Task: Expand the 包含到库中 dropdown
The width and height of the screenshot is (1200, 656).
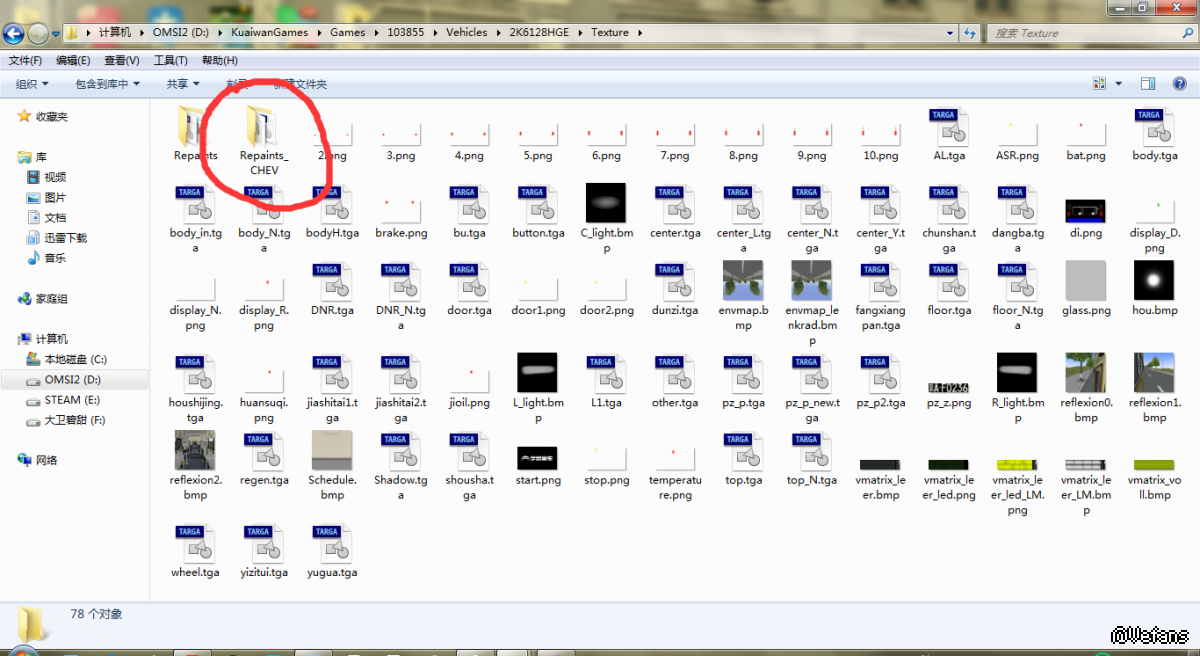Action: [107, 84]
